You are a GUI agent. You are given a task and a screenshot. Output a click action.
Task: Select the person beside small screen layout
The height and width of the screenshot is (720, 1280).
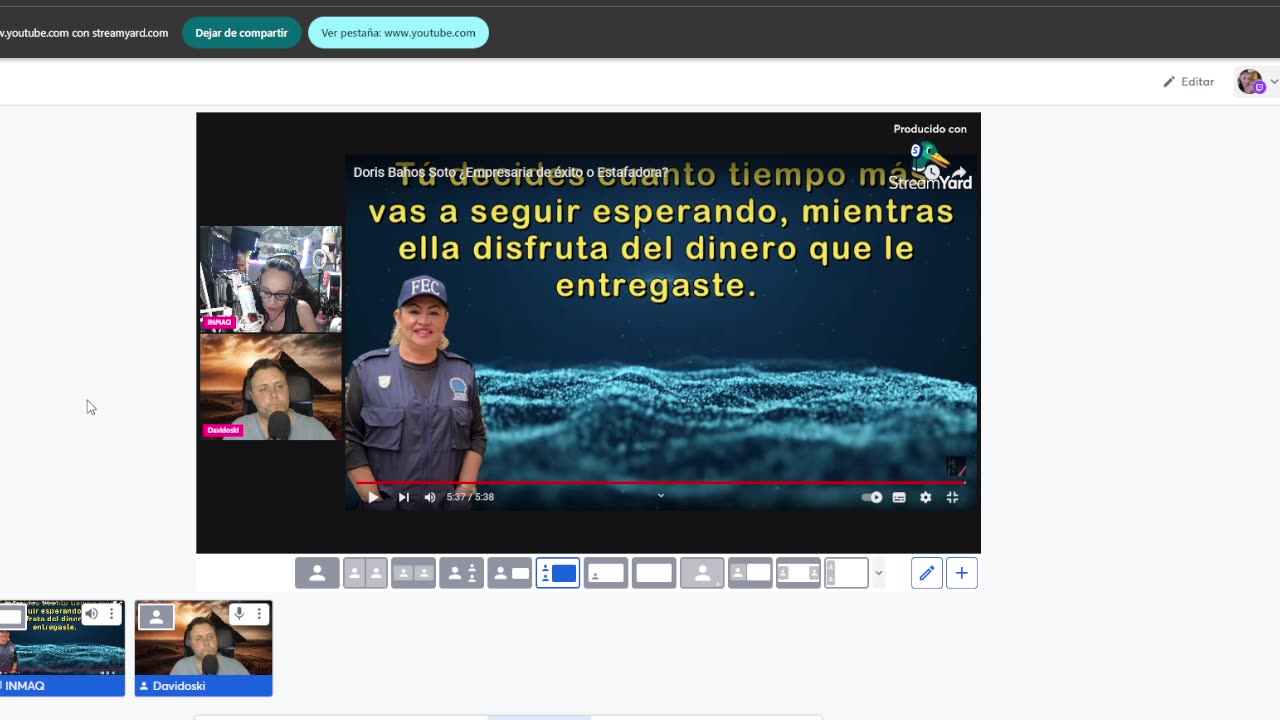(509, 573)
